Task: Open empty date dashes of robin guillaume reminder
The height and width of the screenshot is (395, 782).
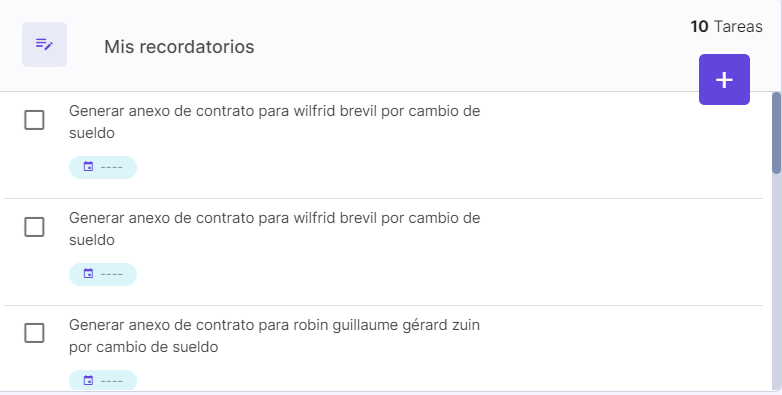Action: [112, 382]
